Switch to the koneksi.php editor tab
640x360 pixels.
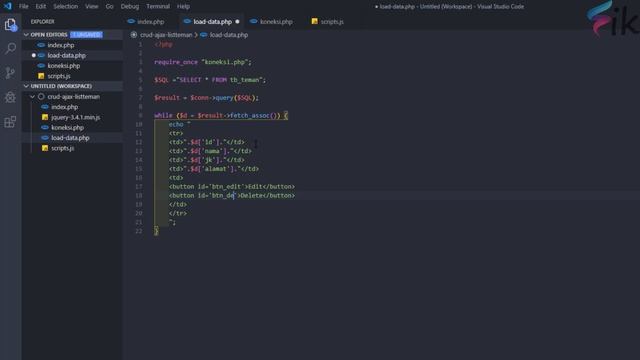pos(276,22)
